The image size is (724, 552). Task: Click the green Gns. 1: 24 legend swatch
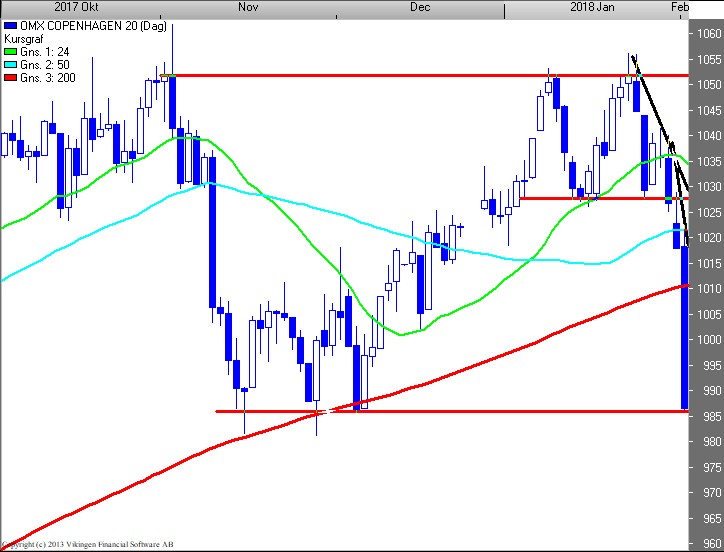click(x=11, y=50)
